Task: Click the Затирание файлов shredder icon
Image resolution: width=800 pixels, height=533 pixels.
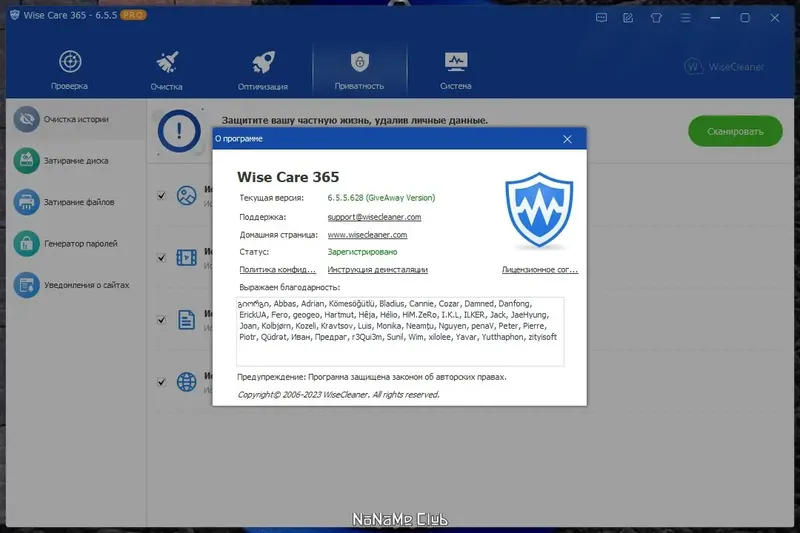Action: [x=27, y=202]
